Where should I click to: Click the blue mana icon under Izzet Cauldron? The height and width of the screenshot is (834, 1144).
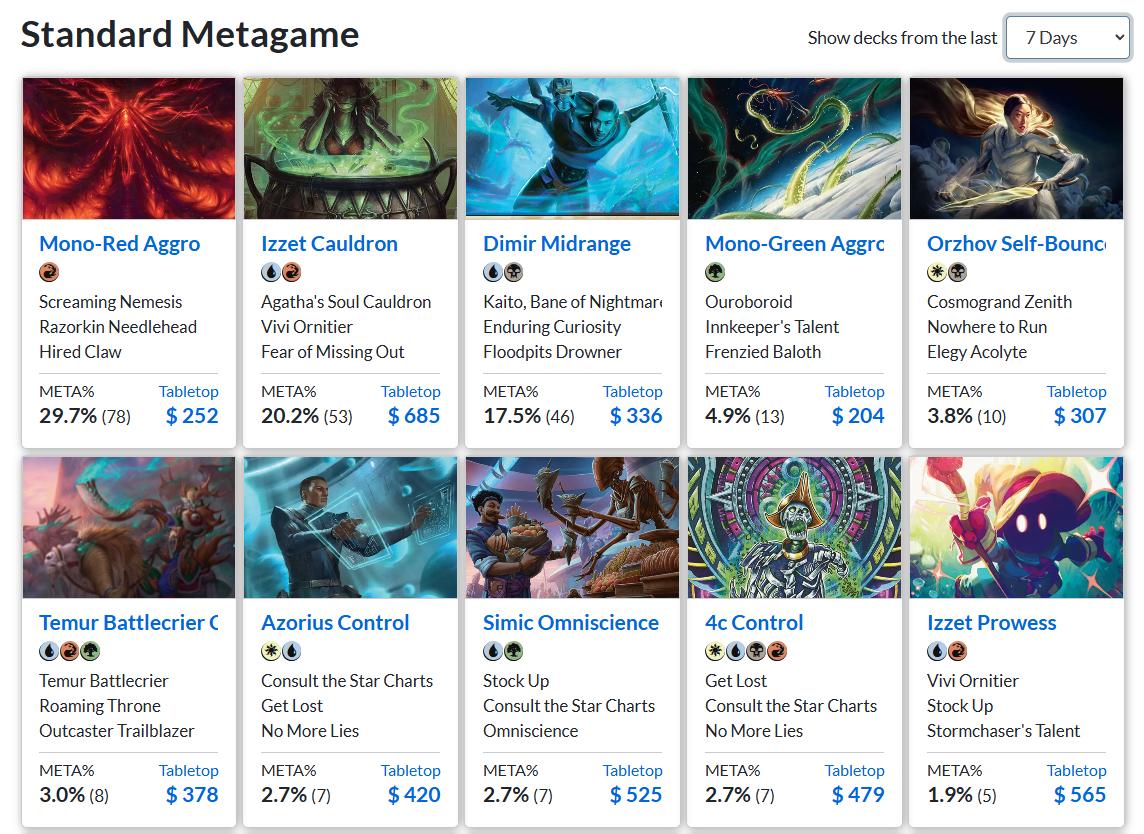pos(271,272)
